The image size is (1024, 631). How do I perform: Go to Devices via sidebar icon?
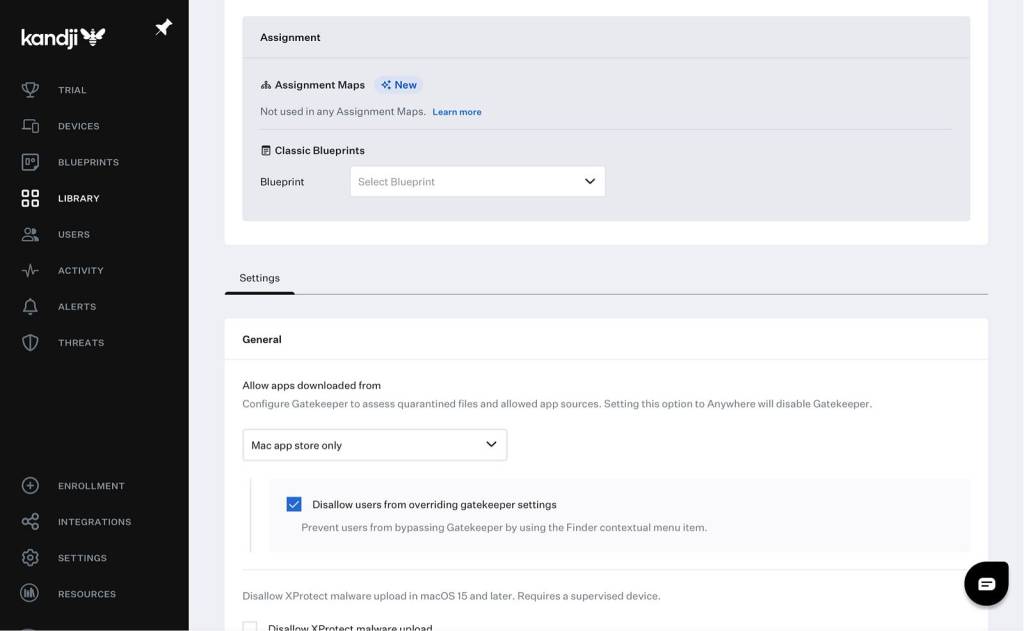[30, 126]
